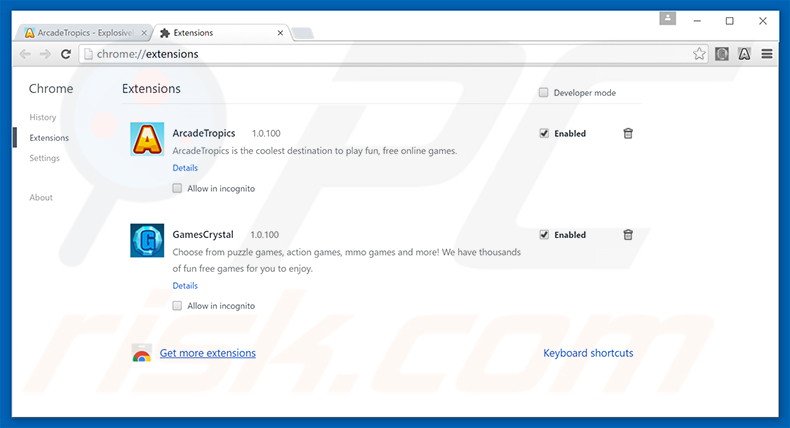This screenshot has height=428, width=790.
Task: Click the Chrome Web Store icon
Action: [142, 353]
